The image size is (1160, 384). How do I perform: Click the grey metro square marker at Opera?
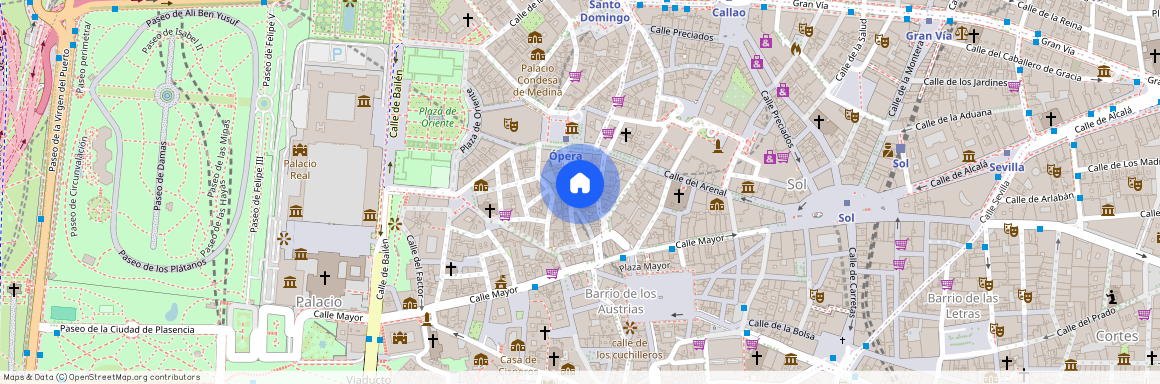[x=566, y=138]
